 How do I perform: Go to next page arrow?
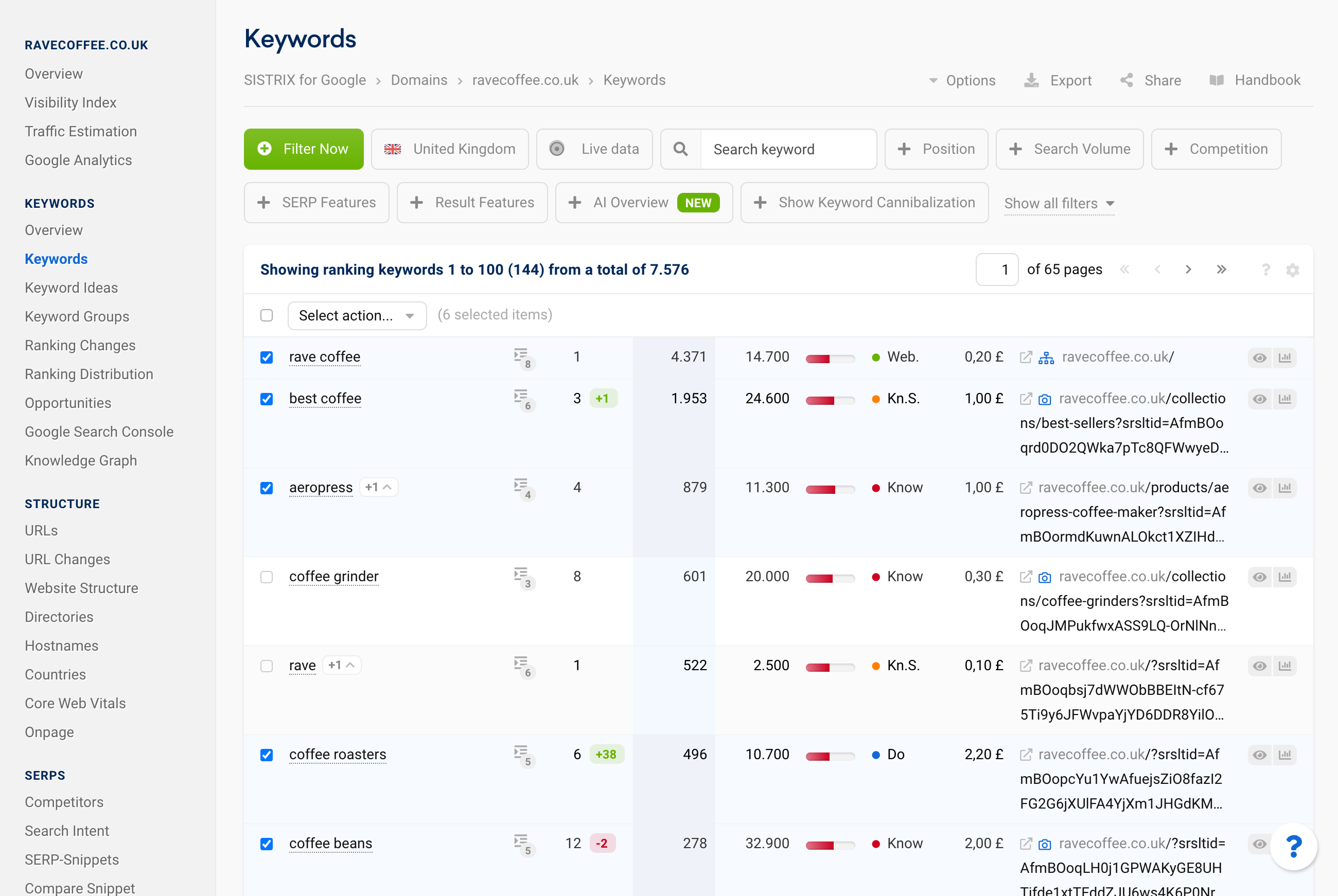1188,270
